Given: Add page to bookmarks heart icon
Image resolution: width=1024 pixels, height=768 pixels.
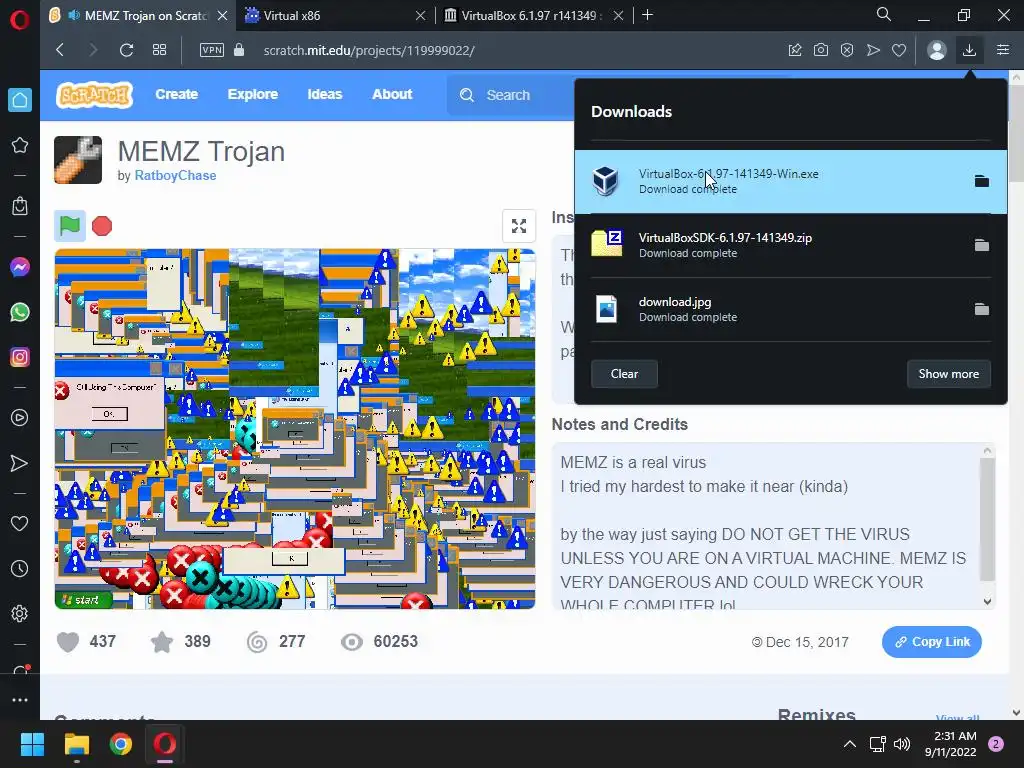Looking at the screenshot, I should pos(899,50).
